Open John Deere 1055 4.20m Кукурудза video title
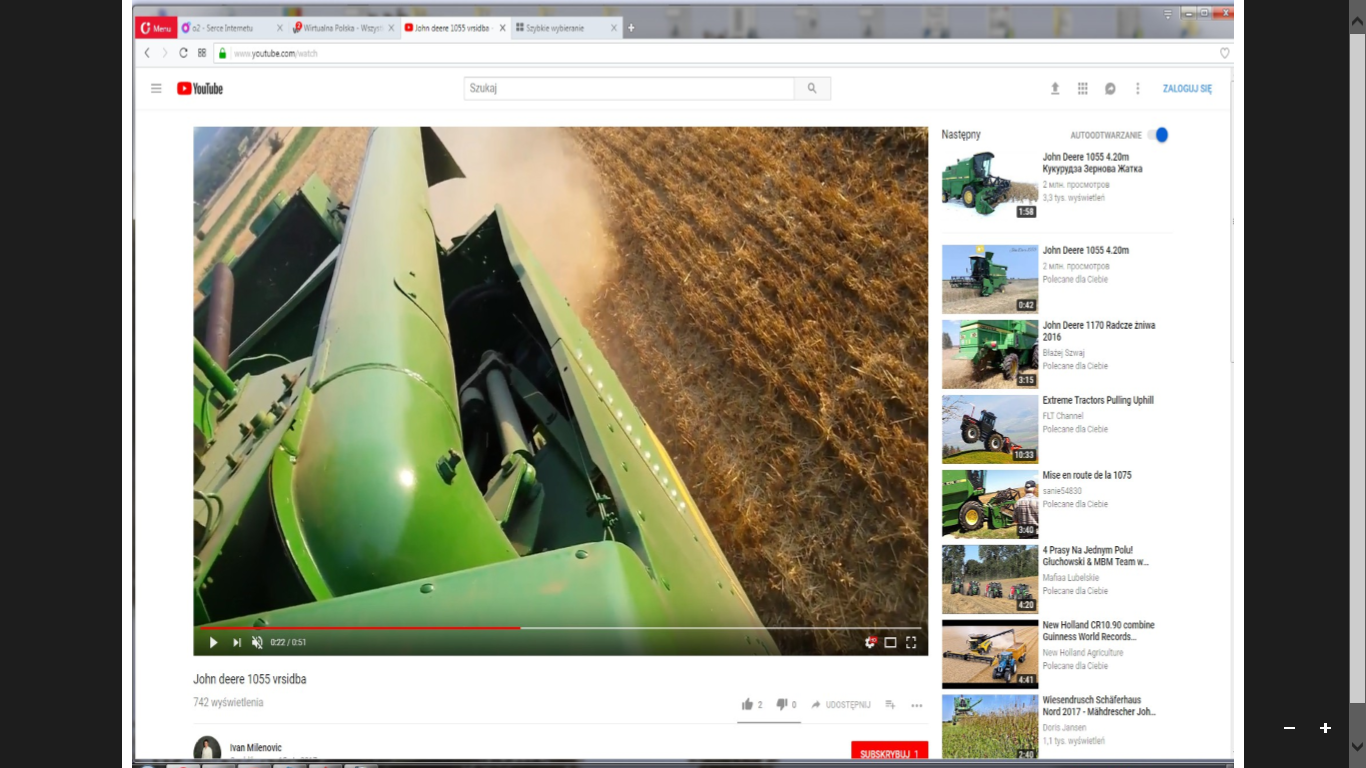The height and width of the screenshot is (768, 1366). pos(1092,163)
